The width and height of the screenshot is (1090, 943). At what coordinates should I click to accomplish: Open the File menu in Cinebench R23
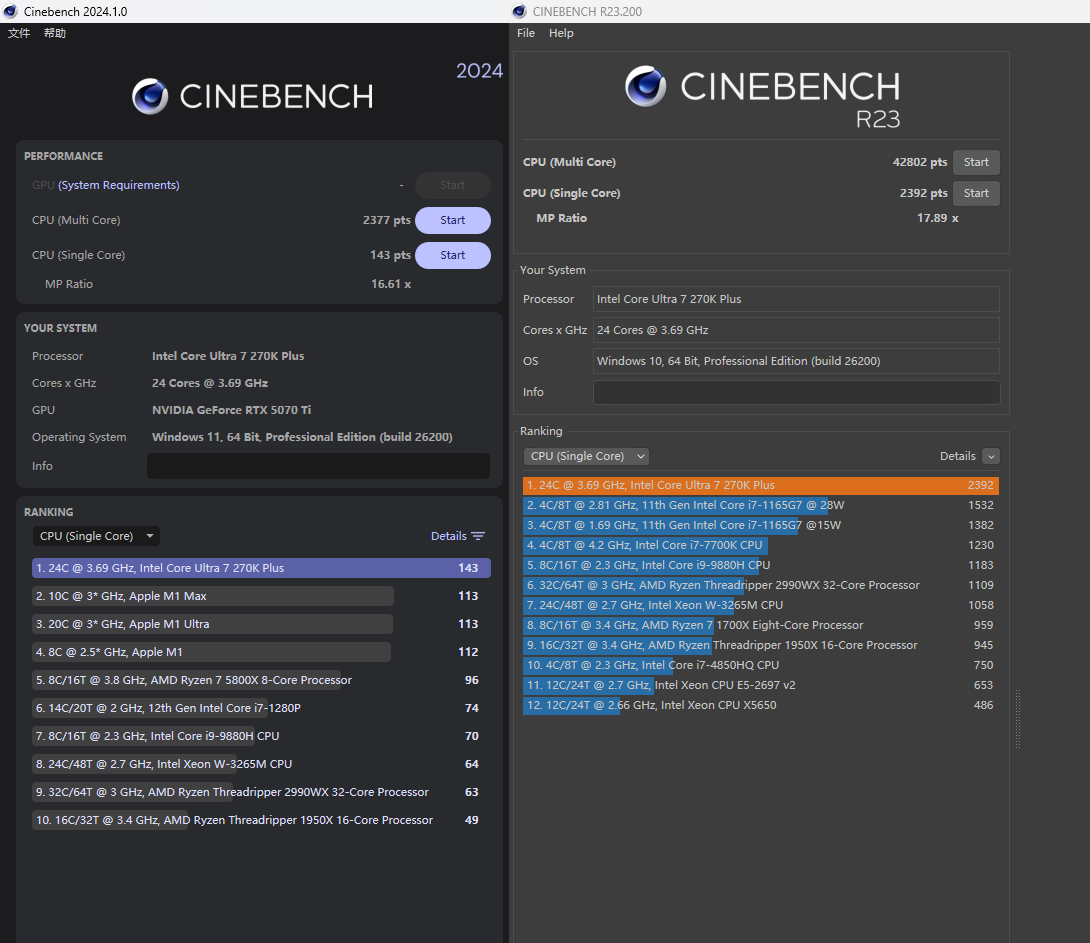point(526,33)
